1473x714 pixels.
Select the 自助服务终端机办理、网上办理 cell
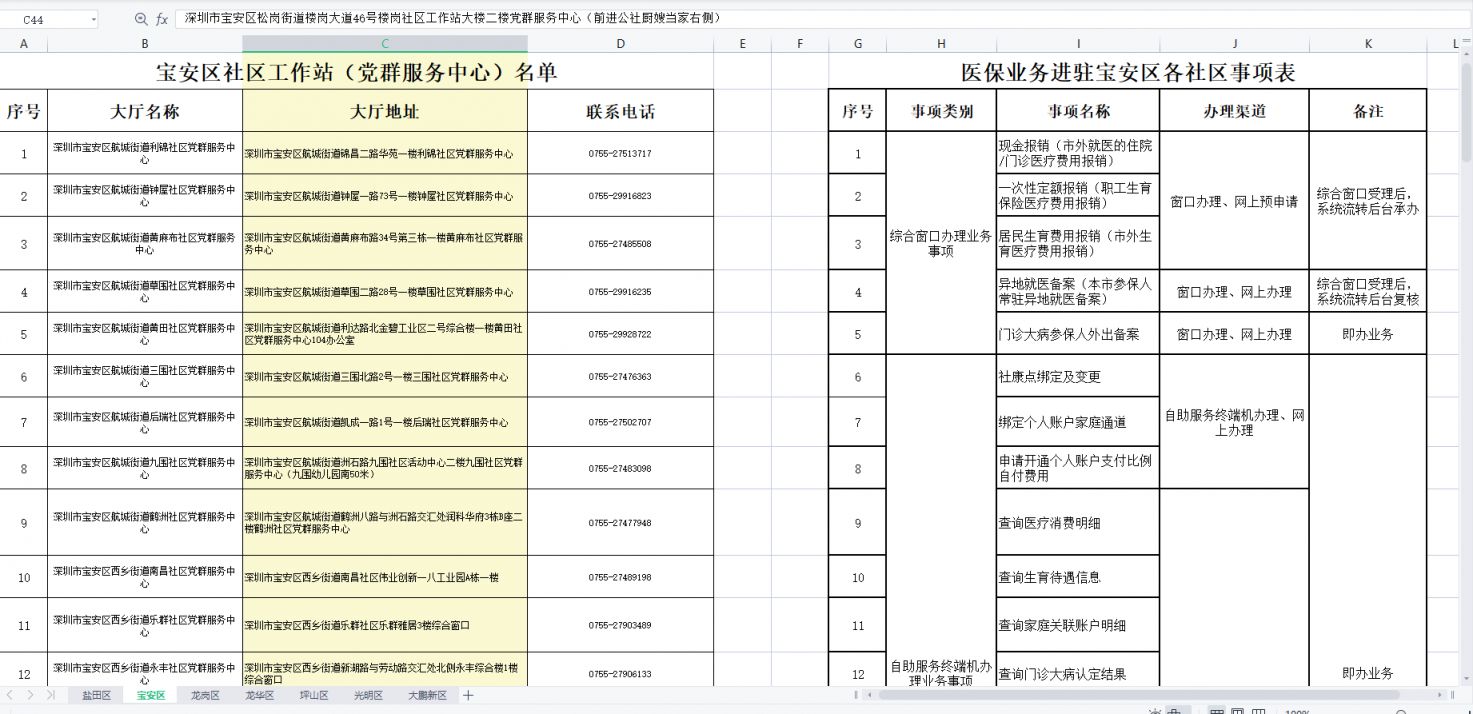click(x=1235, y=422)
